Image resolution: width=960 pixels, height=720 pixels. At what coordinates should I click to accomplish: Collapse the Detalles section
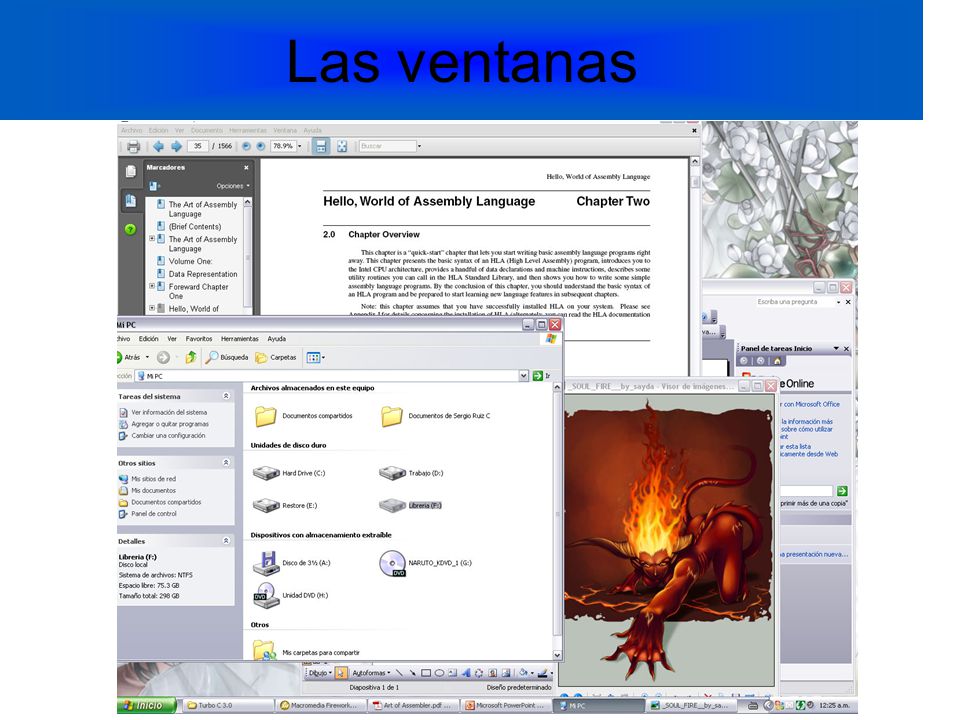pyautogui.click(x=226, y=541)
